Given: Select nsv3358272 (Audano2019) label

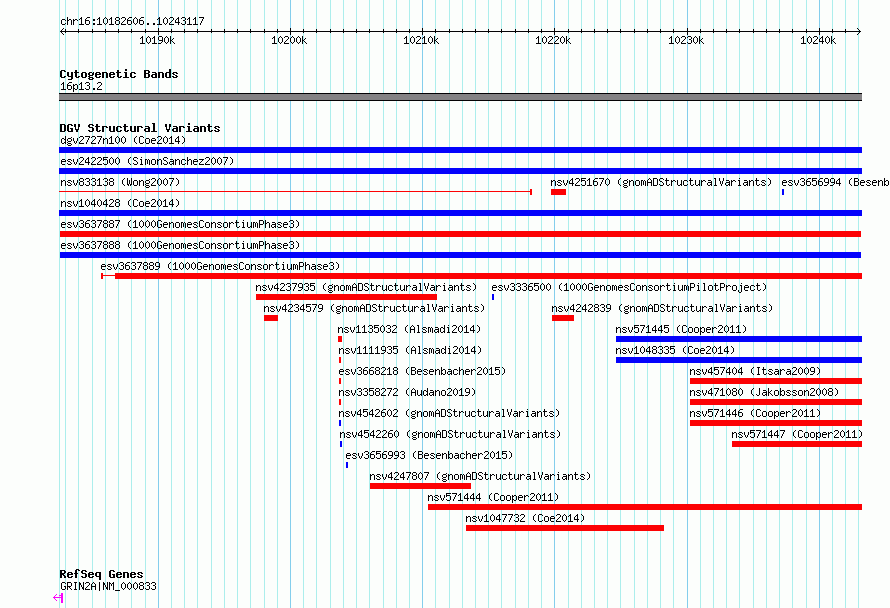Looking at the screenshot, I should 407,392.
